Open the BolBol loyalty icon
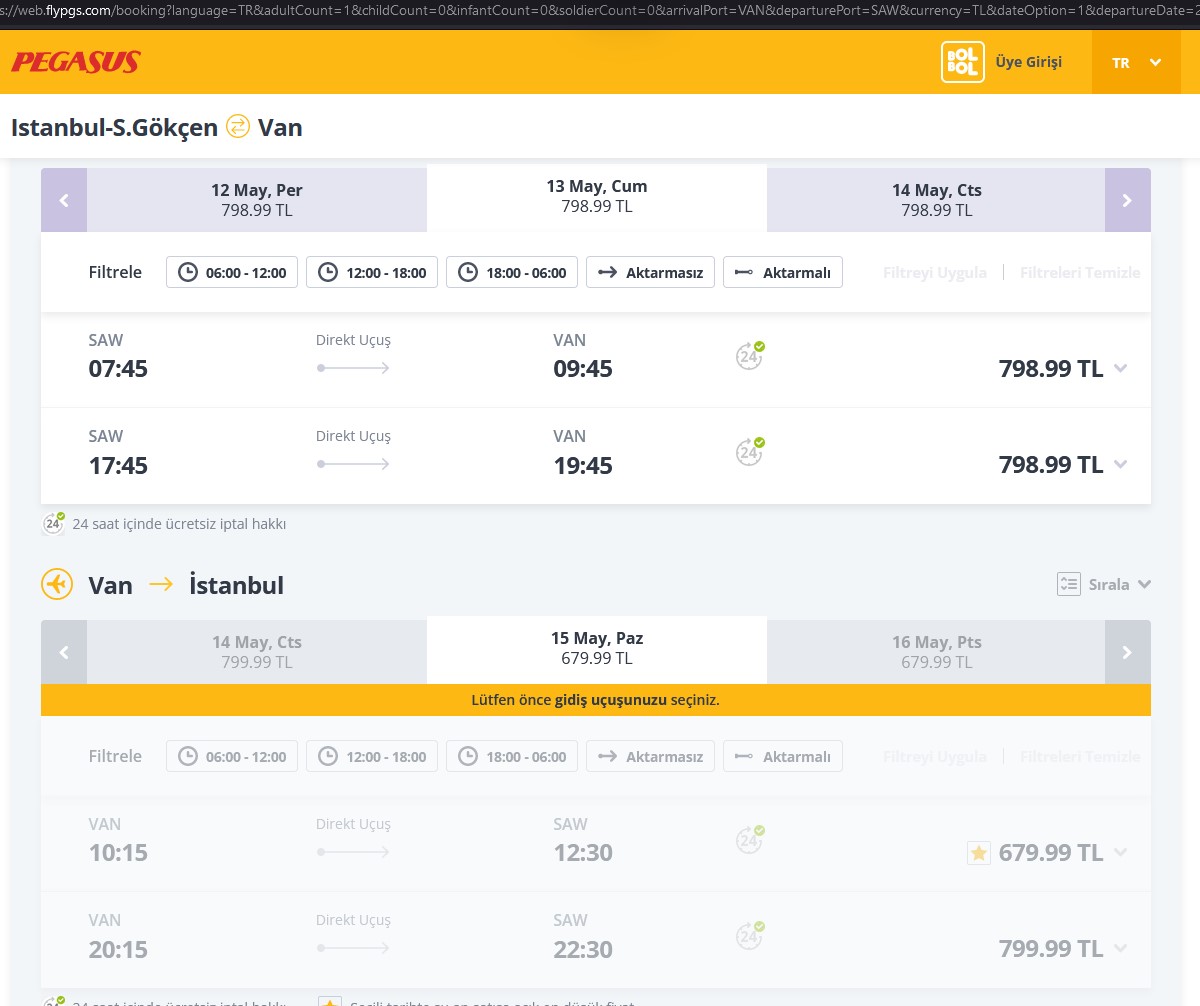Viewport: 1200px width, 1006px height. pos(962,62)
